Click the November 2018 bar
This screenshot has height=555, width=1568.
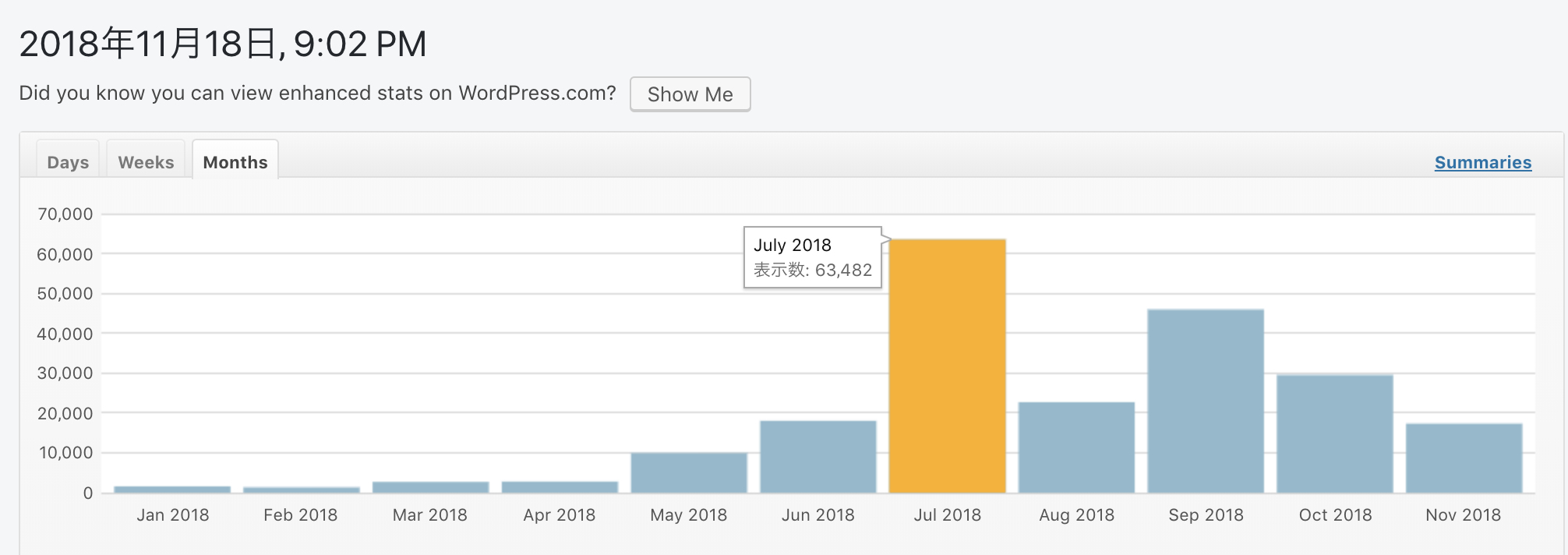[x=1464, y=458]
